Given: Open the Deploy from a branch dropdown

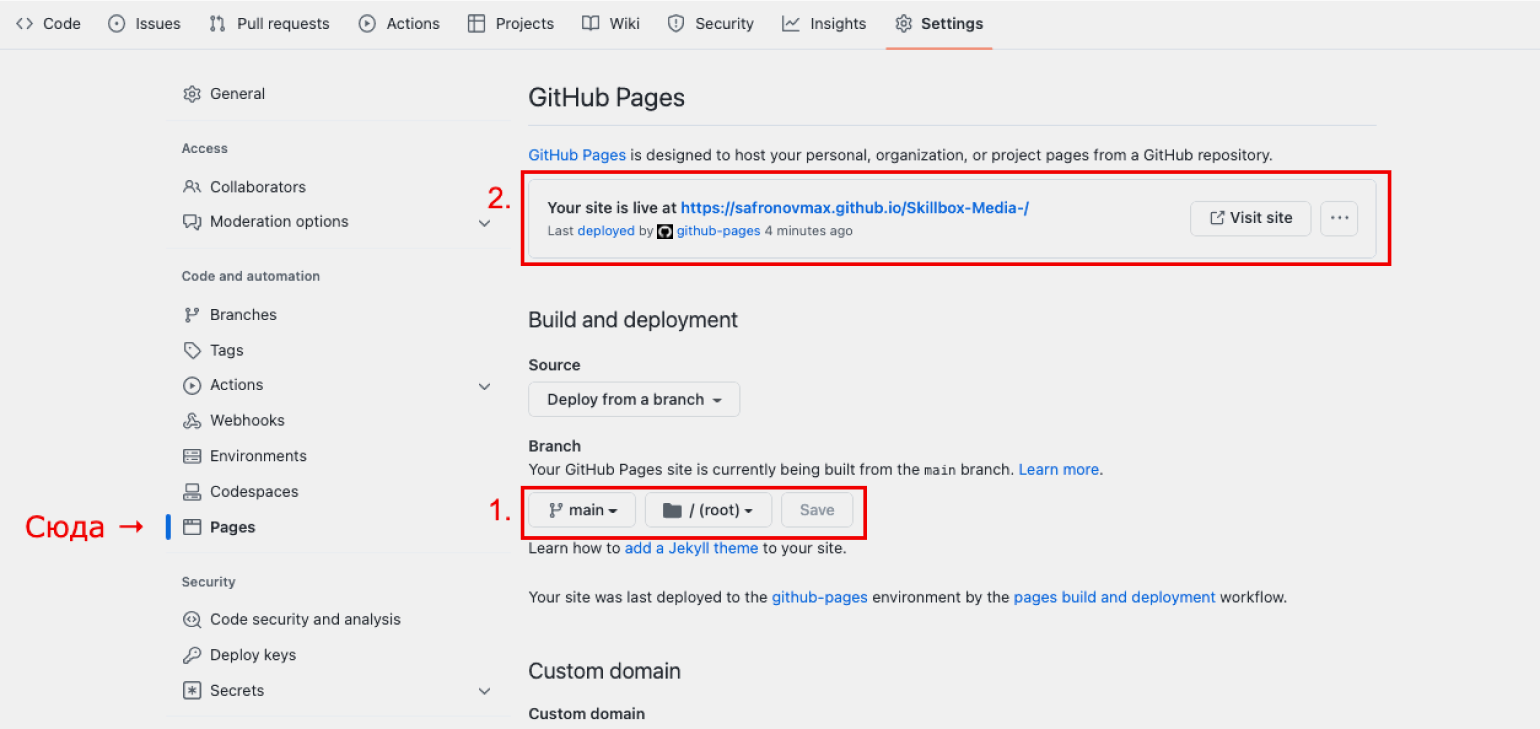Looking at the screenshot, I should [x=634, y=399].
